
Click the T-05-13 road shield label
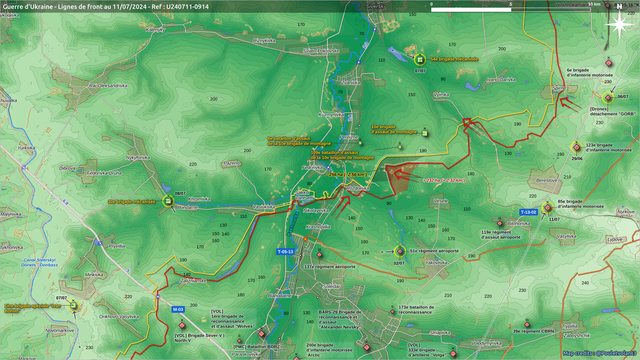pos(285,251)
